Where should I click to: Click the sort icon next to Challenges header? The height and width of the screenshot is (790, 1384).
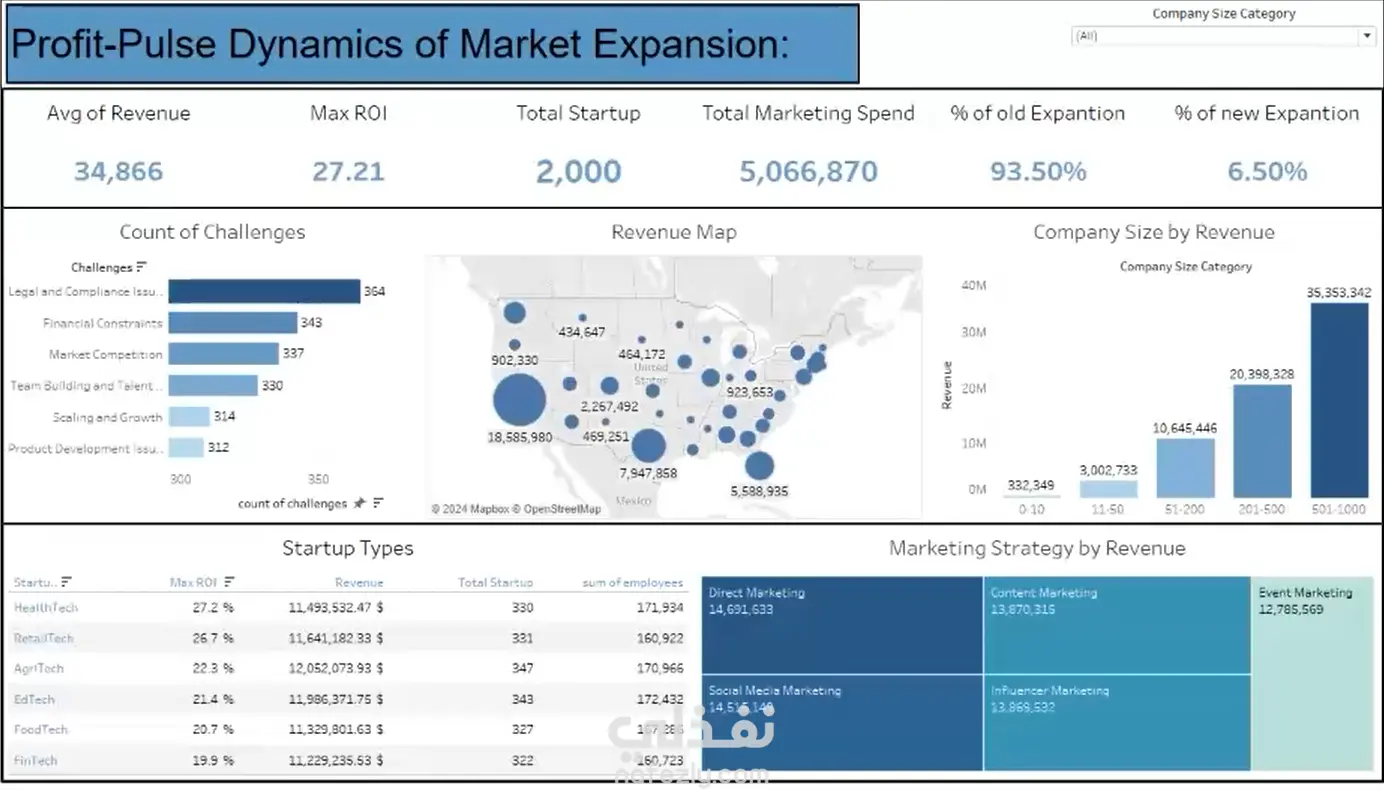click(x=141, y=267)
